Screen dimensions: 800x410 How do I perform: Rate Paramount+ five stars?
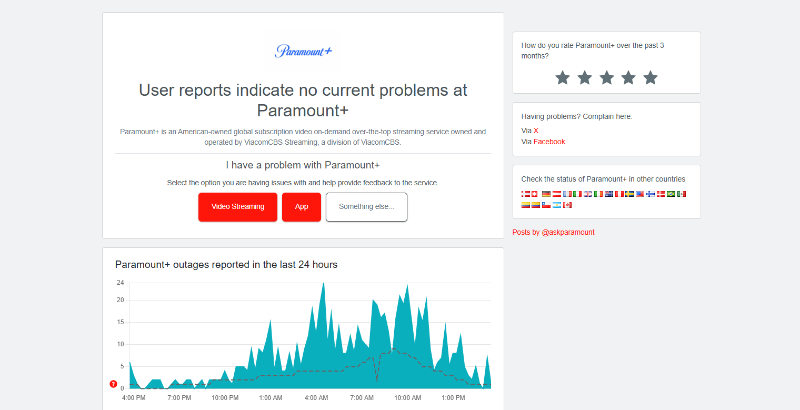tap(650, 78)
